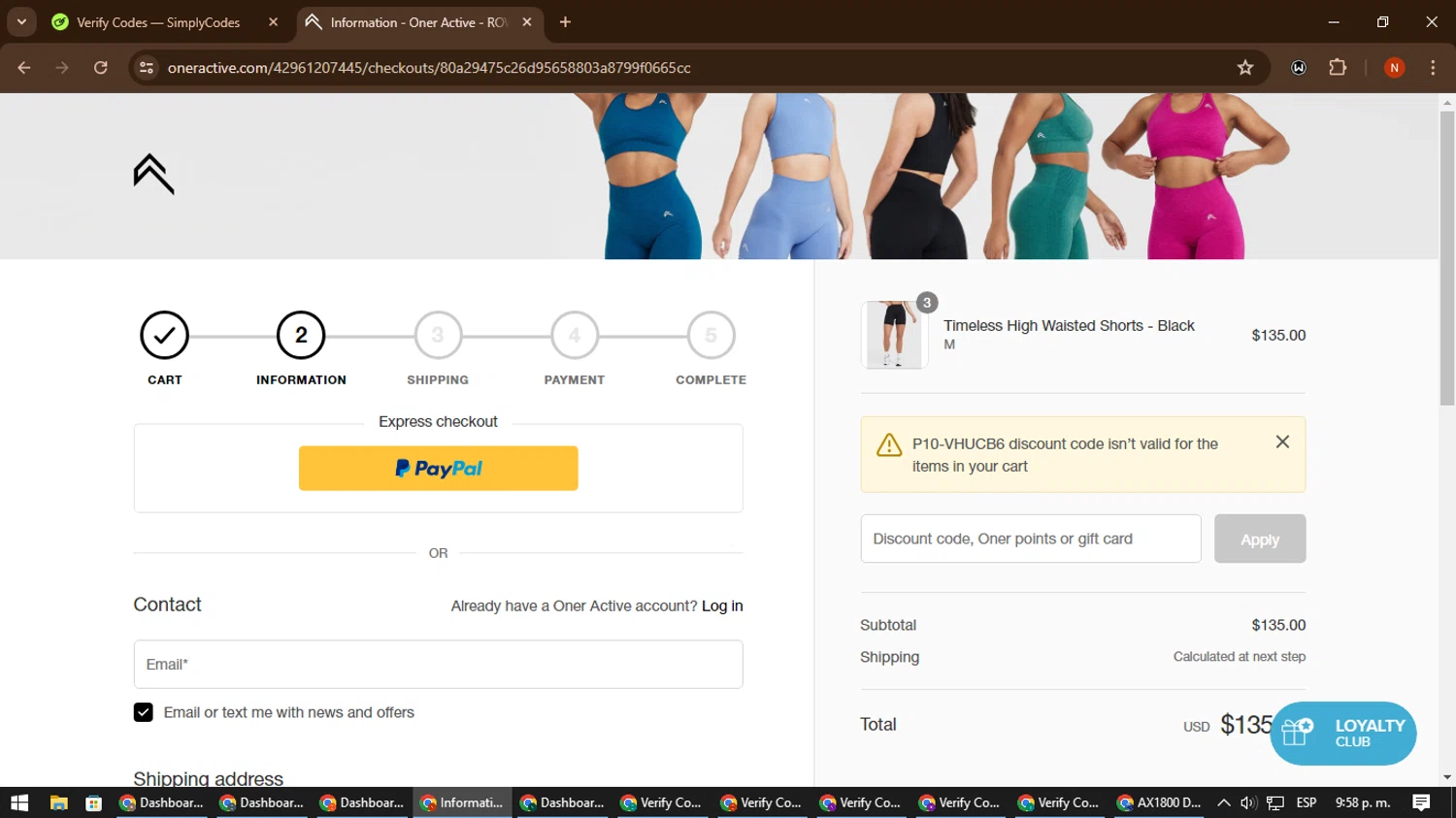Open the W extension icon in toolbar
The width and height of the screenshot is (1456, 818).
pyautogui.click(x=1299, y=68)
